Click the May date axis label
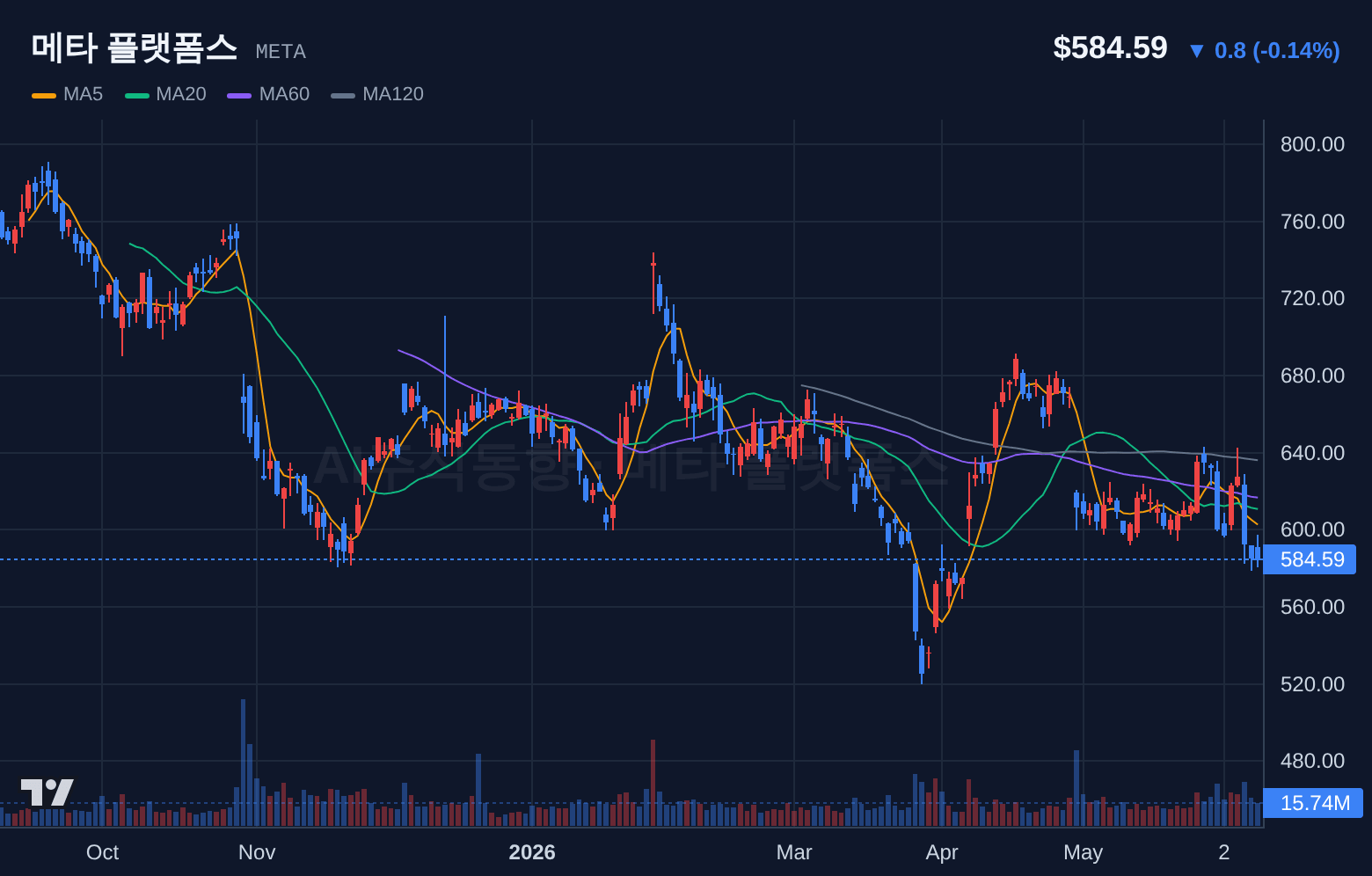This screenshot has width=1372, height=876. pos(1083,852)
